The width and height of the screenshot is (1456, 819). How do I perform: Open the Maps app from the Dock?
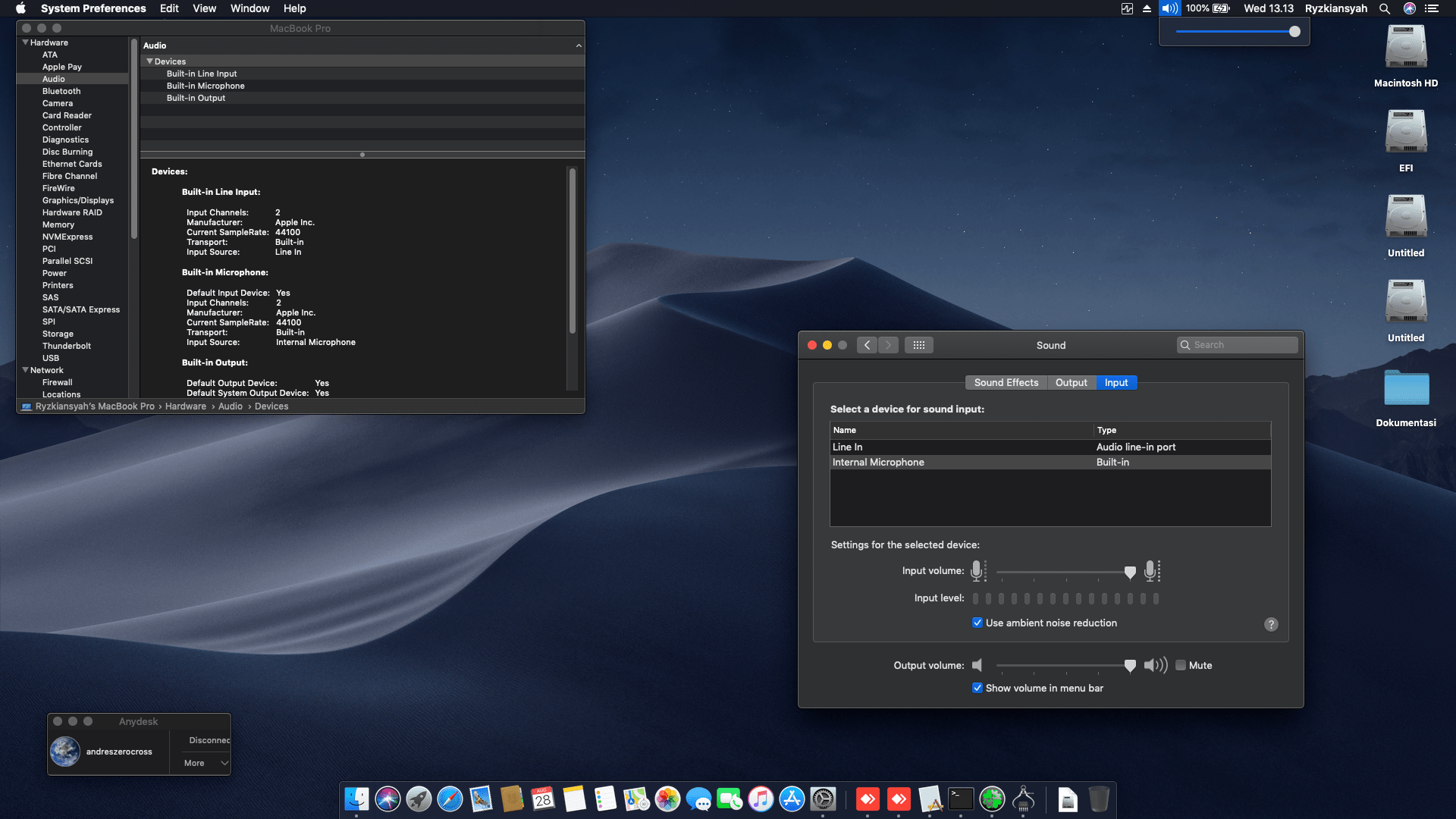[x=635, y=799]
